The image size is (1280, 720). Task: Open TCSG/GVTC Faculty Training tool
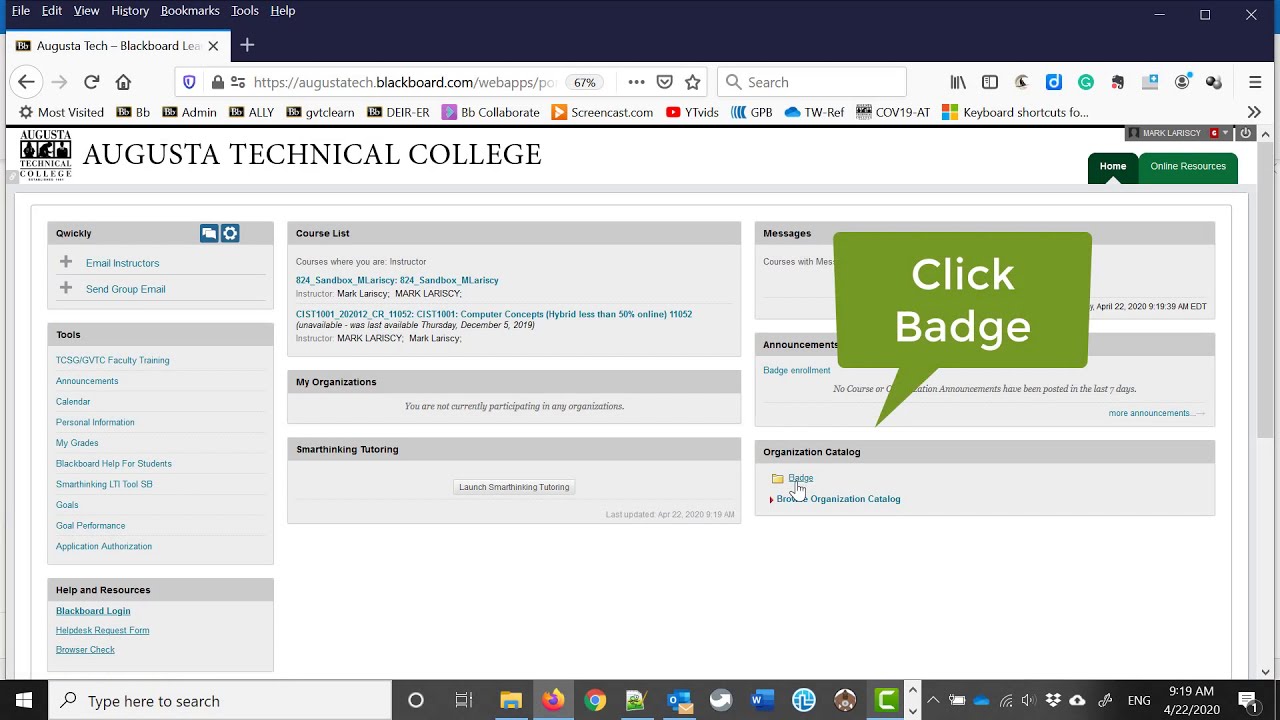click(x=112, y=360)
